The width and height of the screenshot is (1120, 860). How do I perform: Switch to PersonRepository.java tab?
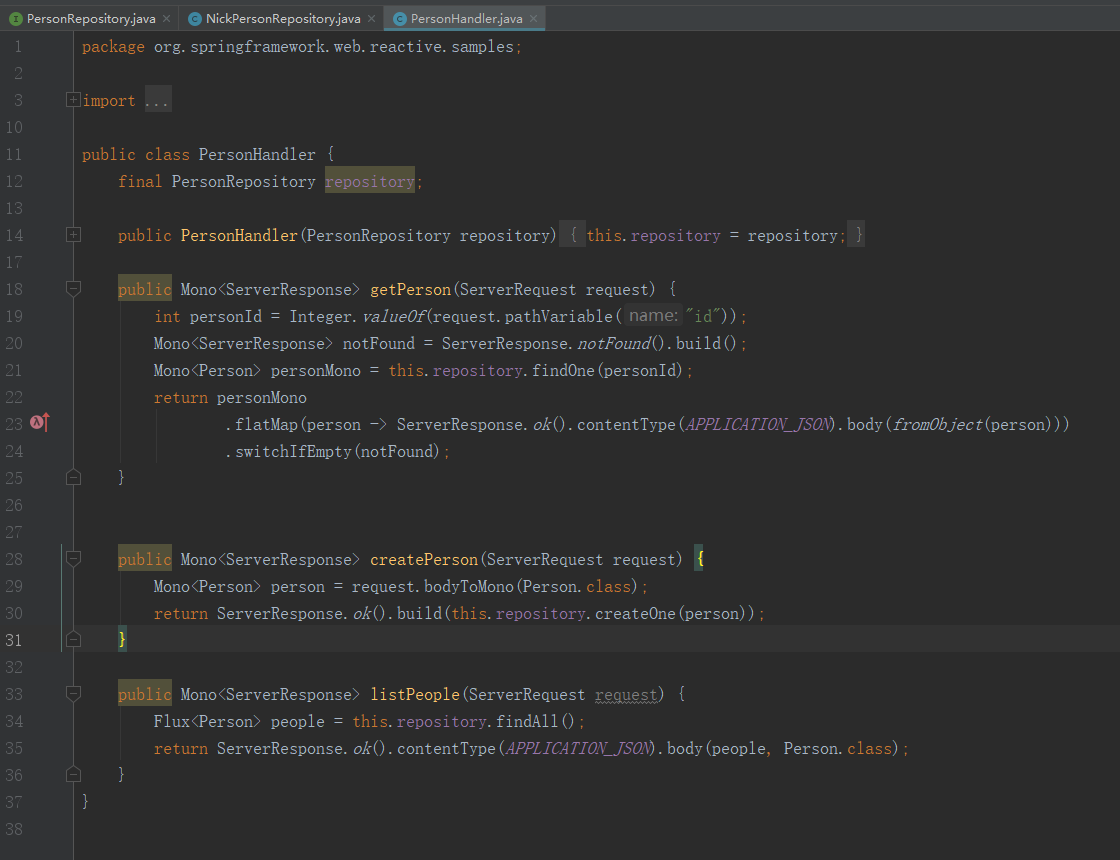[x=91, y=19]
